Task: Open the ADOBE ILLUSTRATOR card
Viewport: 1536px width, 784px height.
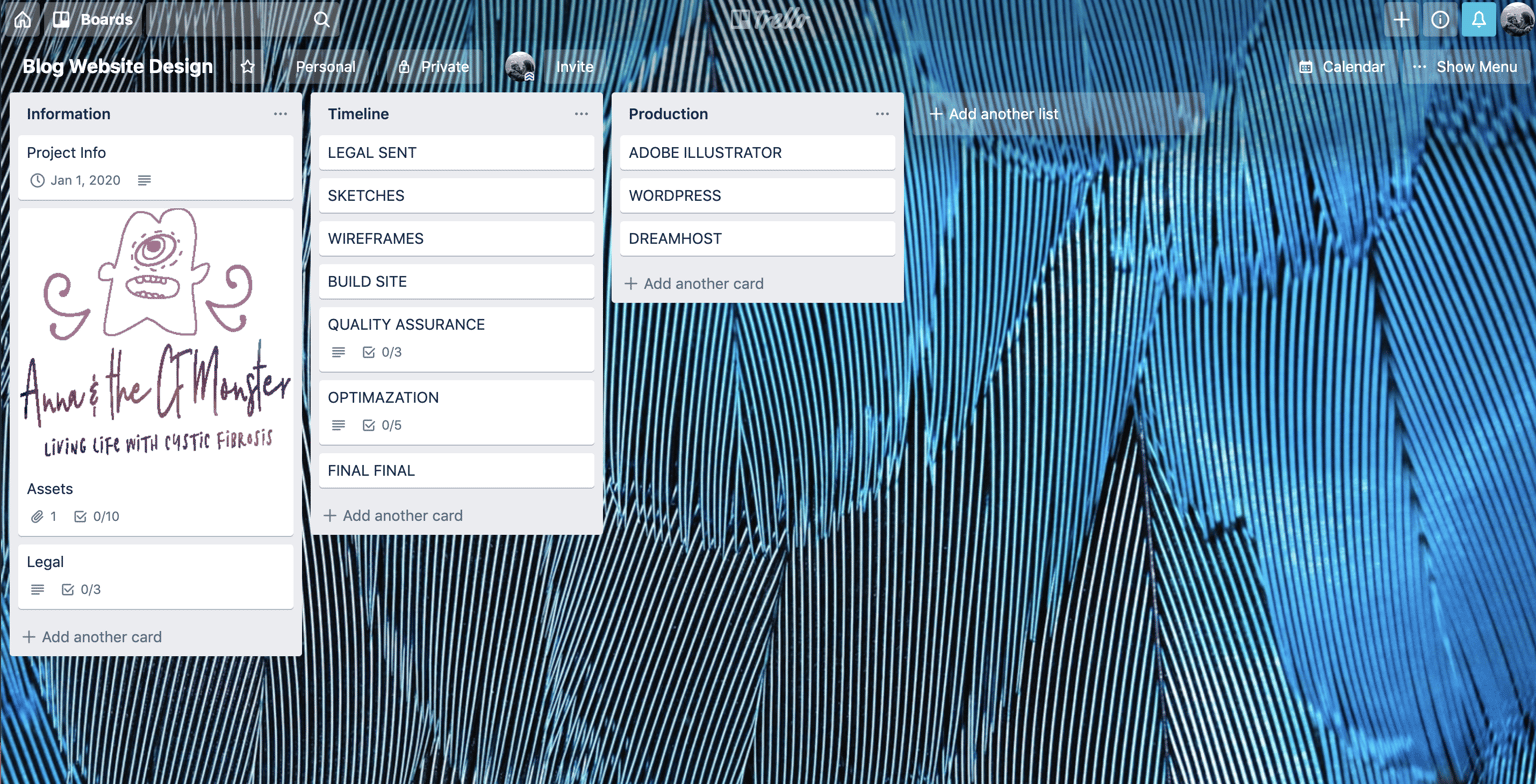Action: pyautogui.click(x=758, y=153)
